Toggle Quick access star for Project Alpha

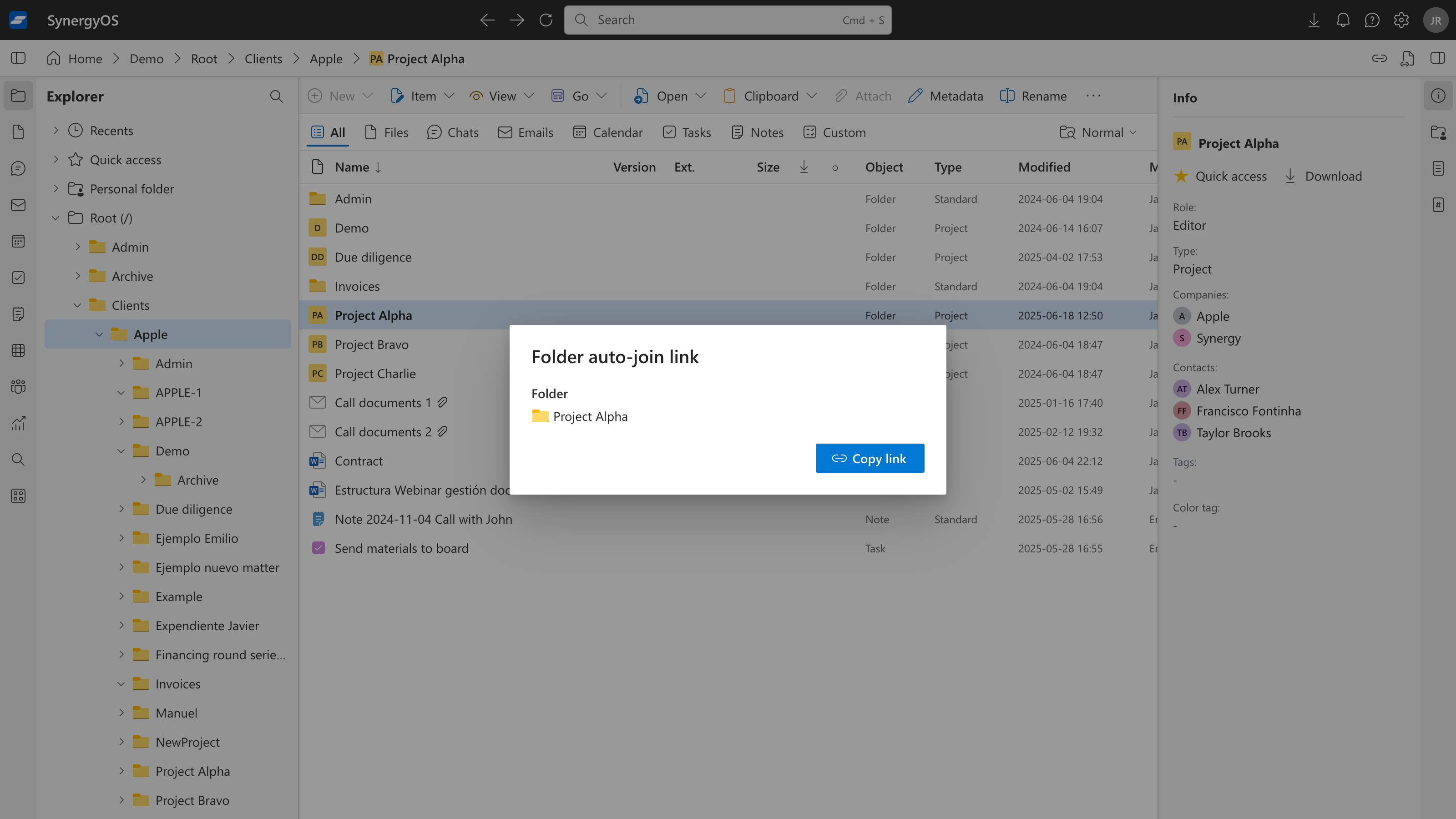pyautogui.click(x=1181, y=177)
